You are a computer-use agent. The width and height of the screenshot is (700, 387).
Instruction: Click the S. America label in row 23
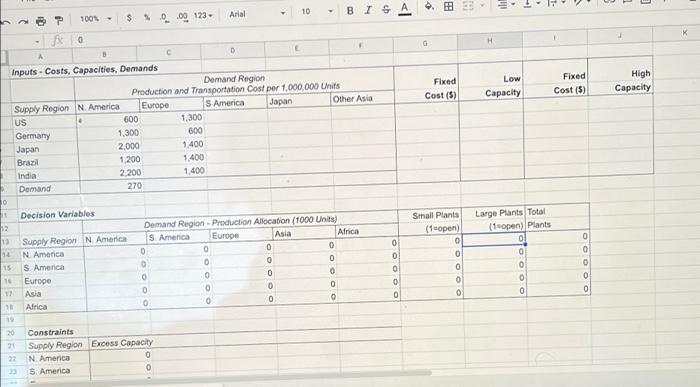50,371
